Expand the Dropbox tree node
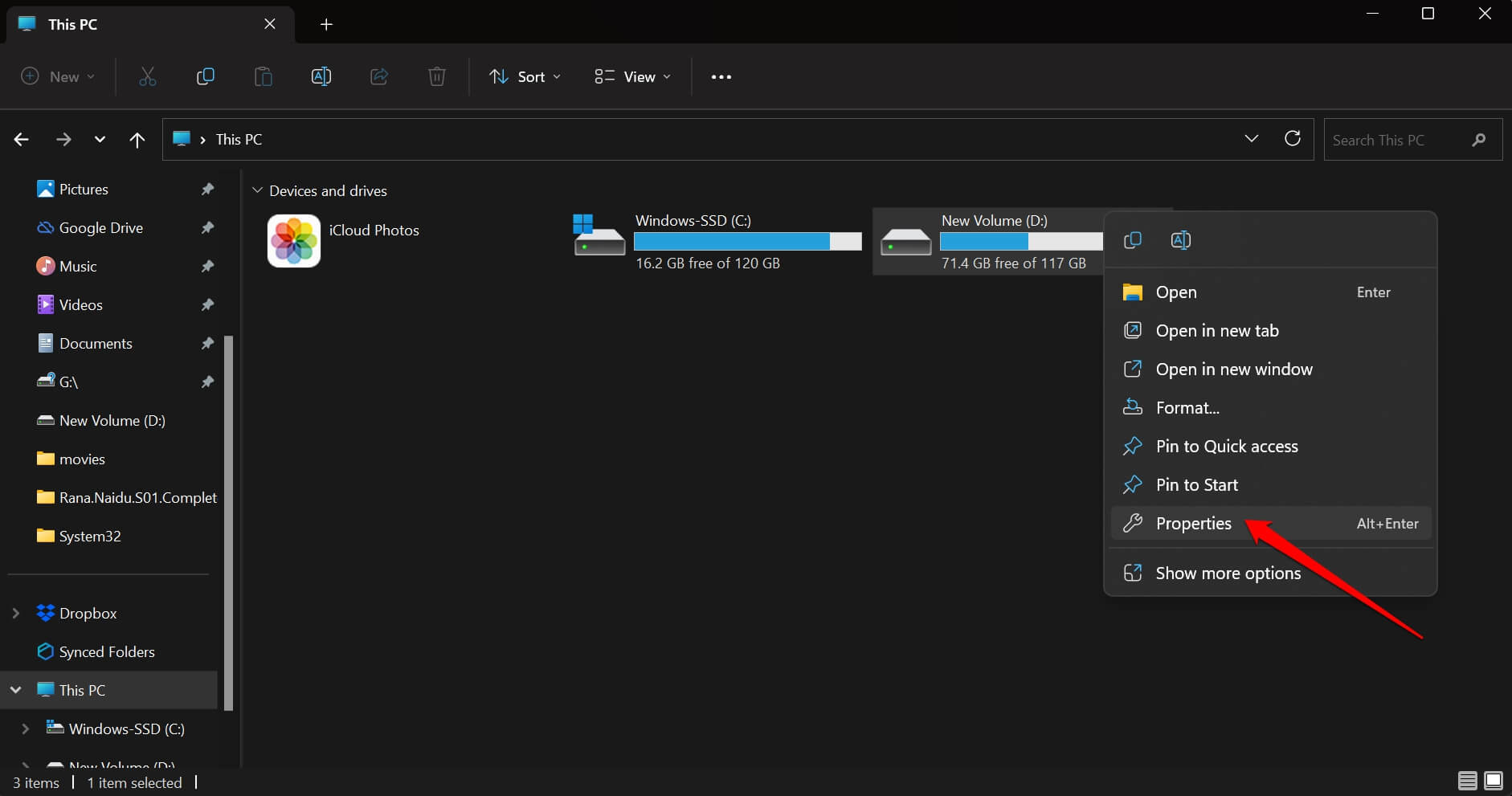This screenshot has height=796, width=1512. coord(16,614)
